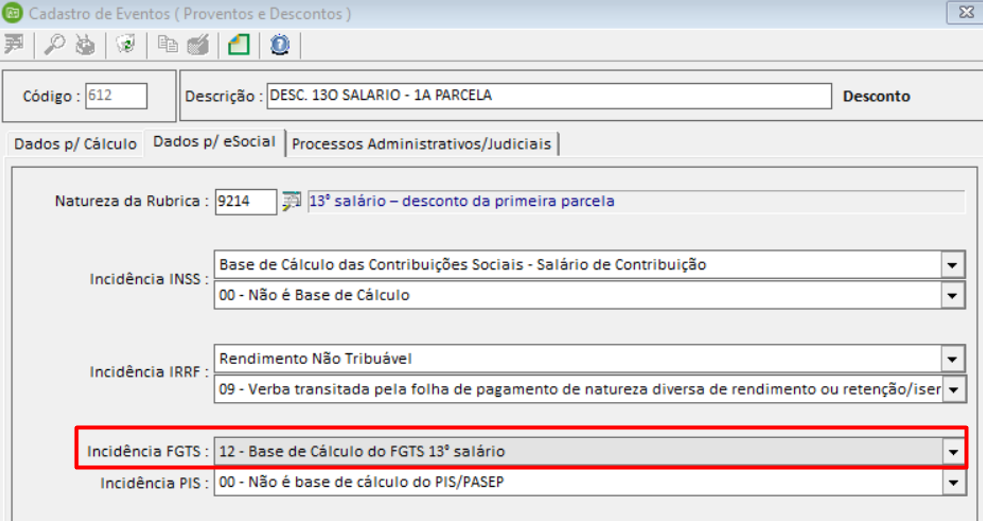
Task: Open the IRRF '09 - Verba transitada' dropdown
Action: 953,389
